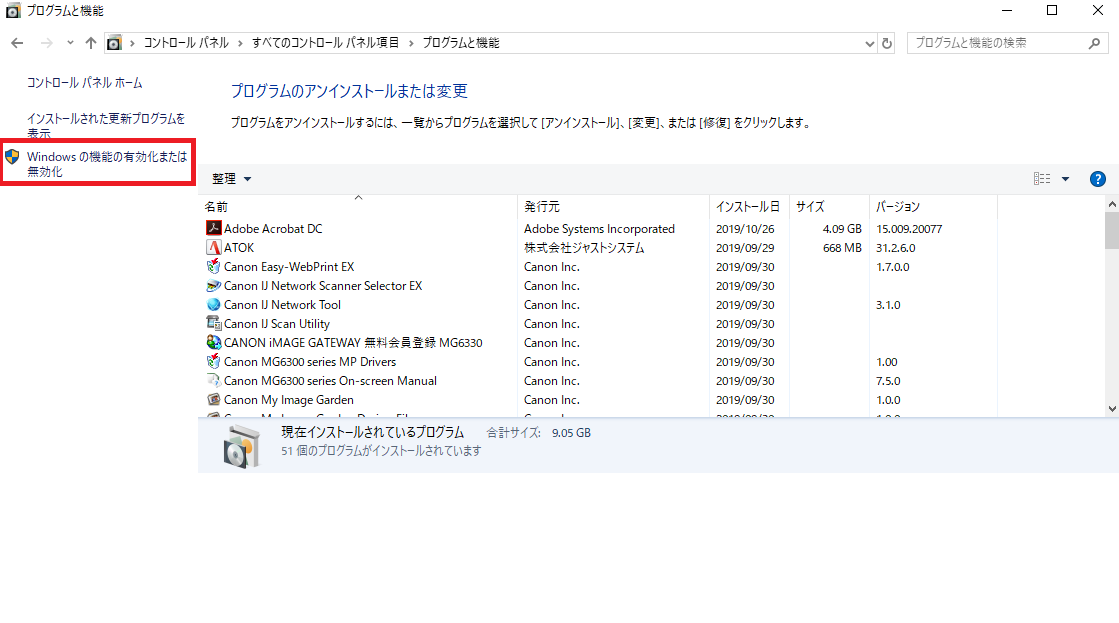This screenshot has height=623, width=1119.
Task: Expand the chevron after コントロール パネル breadcrumb
Action: pos(240,43)
